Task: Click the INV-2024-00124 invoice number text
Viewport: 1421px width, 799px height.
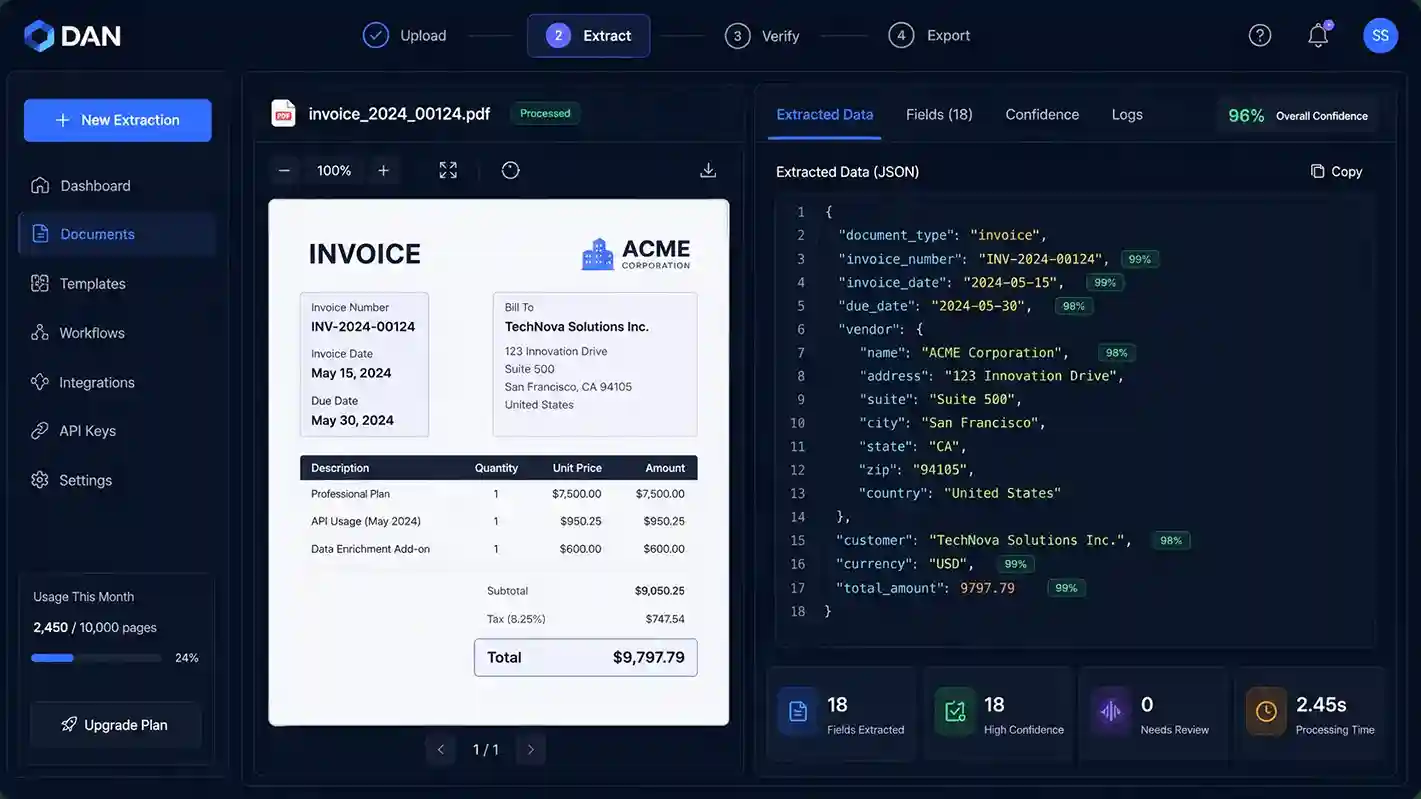Action: tap(363, 327)
